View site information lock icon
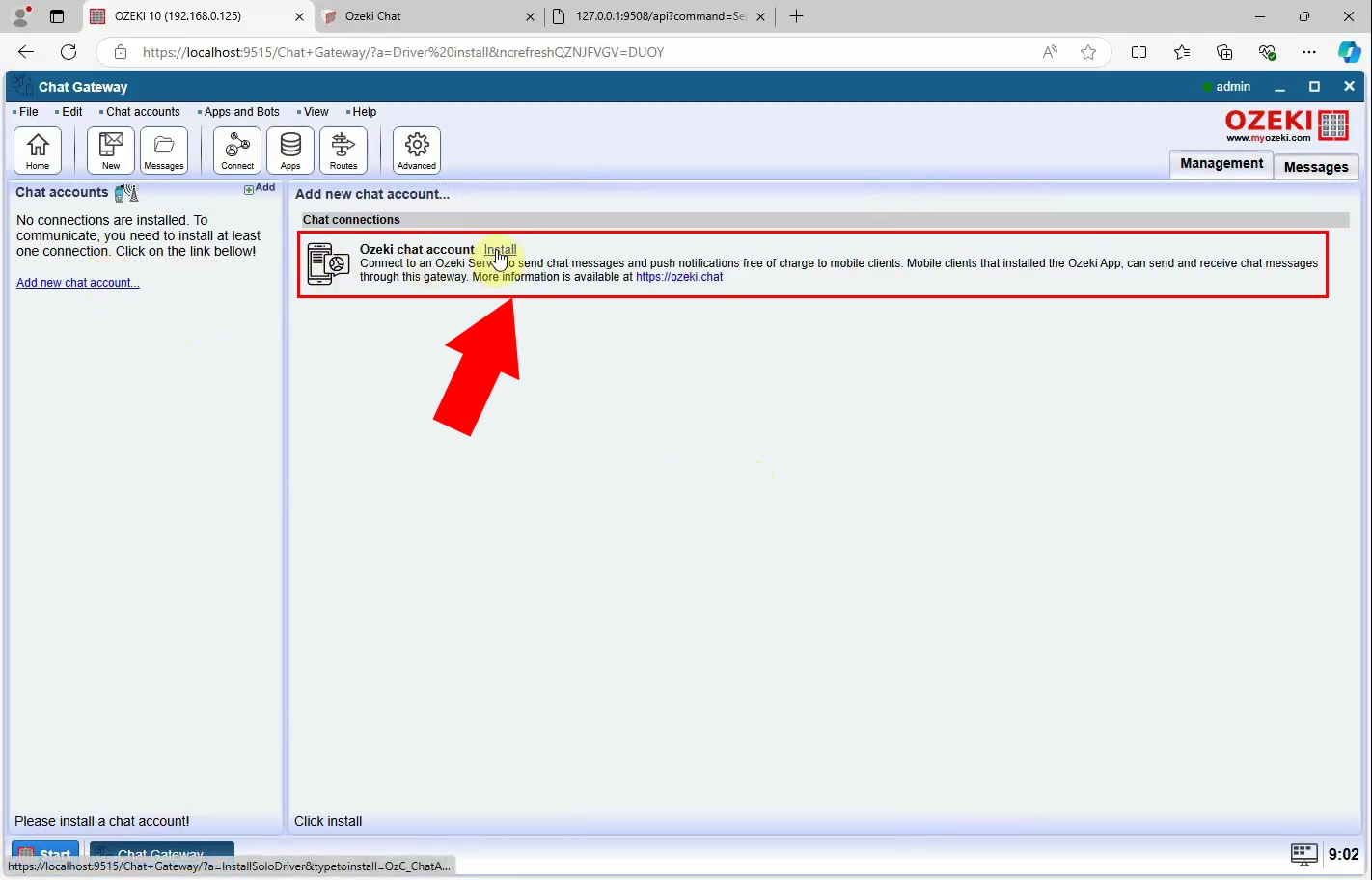The width and height of the screenshot is (1372, 880). [x=121, y=52]
